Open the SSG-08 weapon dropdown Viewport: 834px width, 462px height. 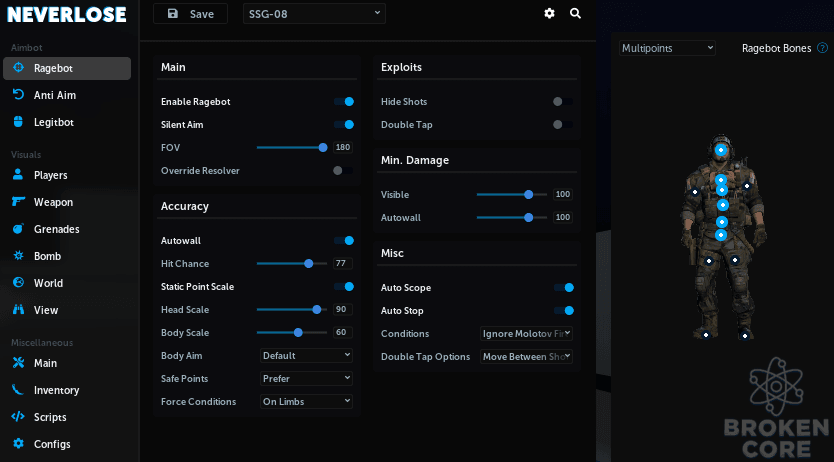314,14
